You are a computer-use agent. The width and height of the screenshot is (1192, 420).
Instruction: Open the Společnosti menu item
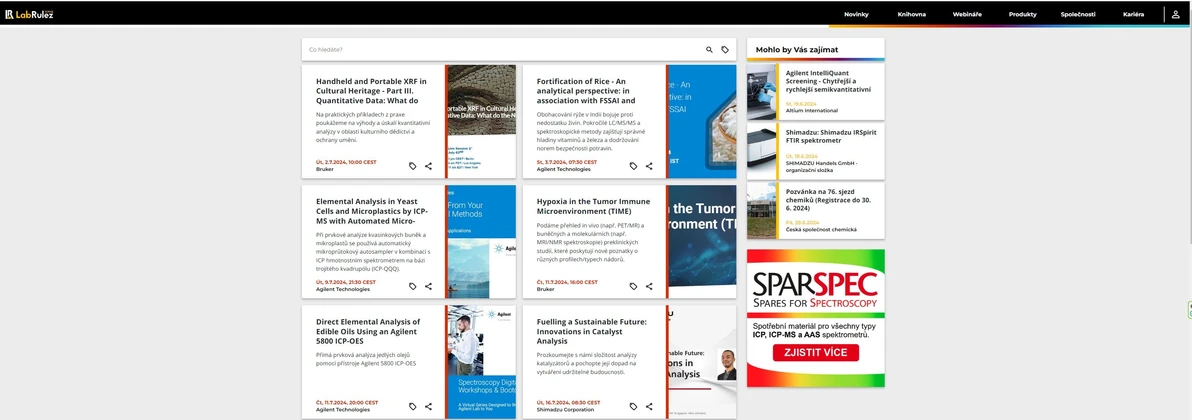[x=1078, y=14]
